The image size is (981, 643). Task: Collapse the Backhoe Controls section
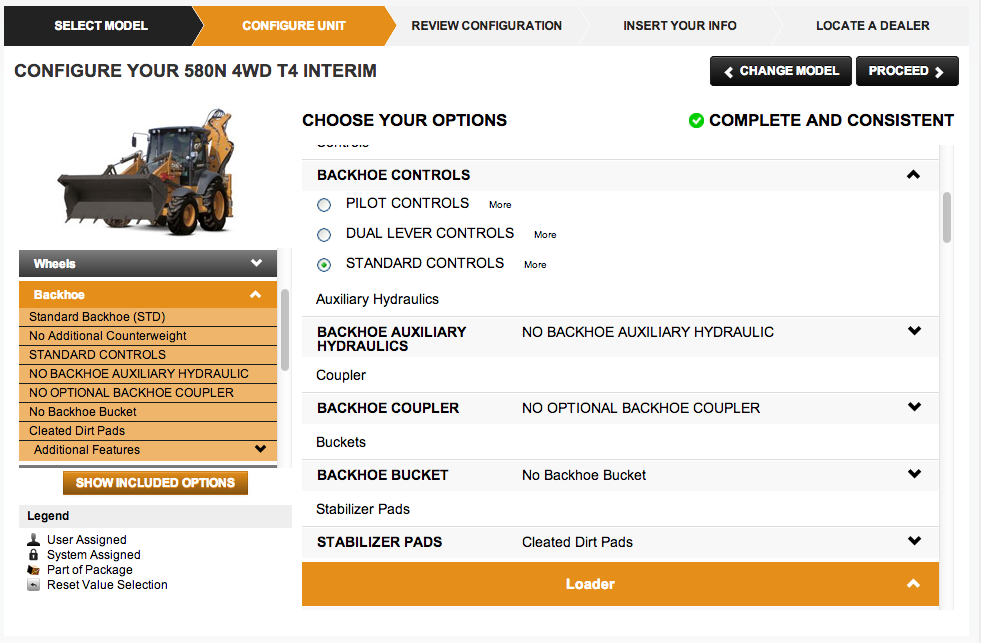[912, 174]
